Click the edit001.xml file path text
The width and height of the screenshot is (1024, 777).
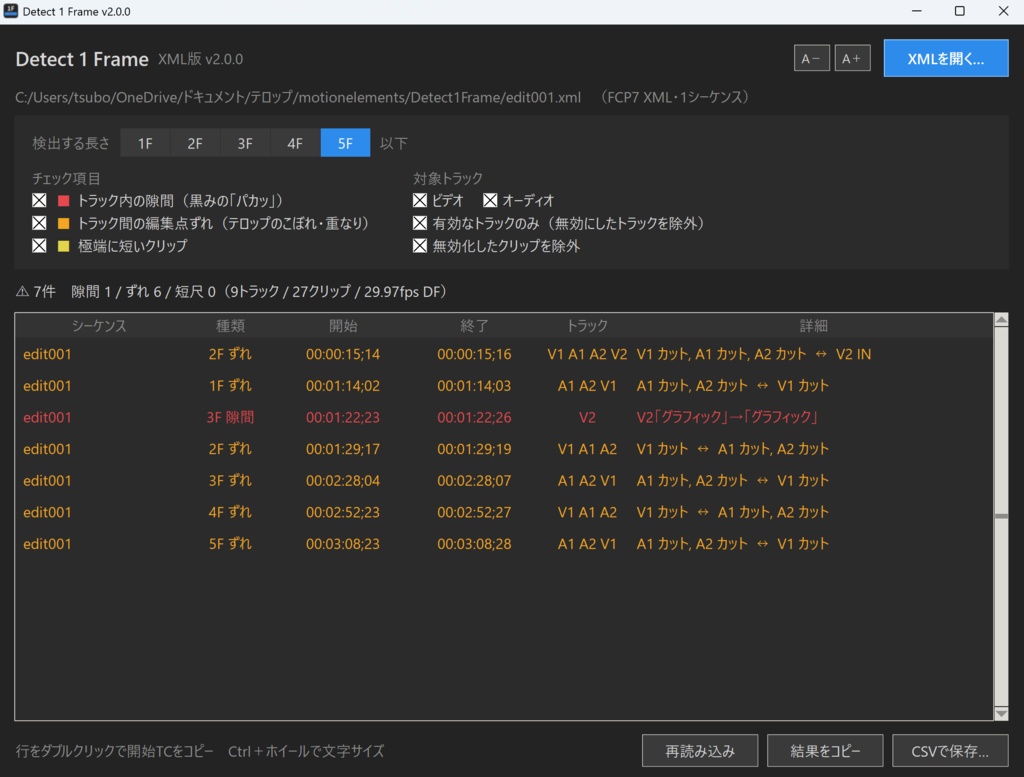point(298,97)
